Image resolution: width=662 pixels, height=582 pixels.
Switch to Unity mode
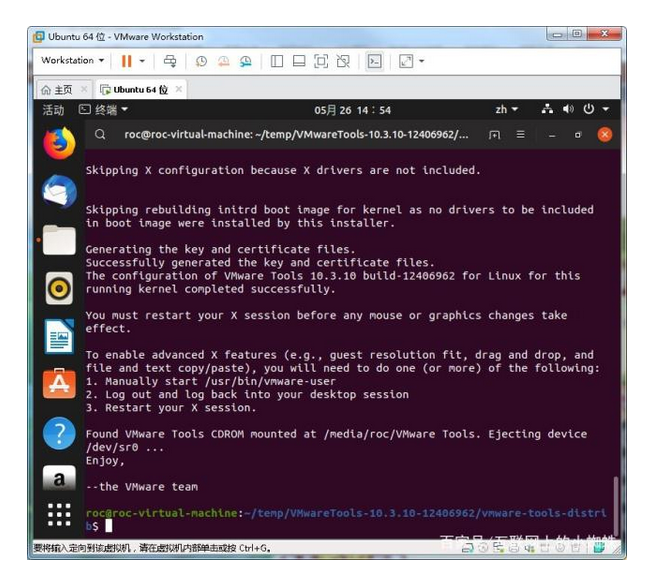click(x=343, y=62)
